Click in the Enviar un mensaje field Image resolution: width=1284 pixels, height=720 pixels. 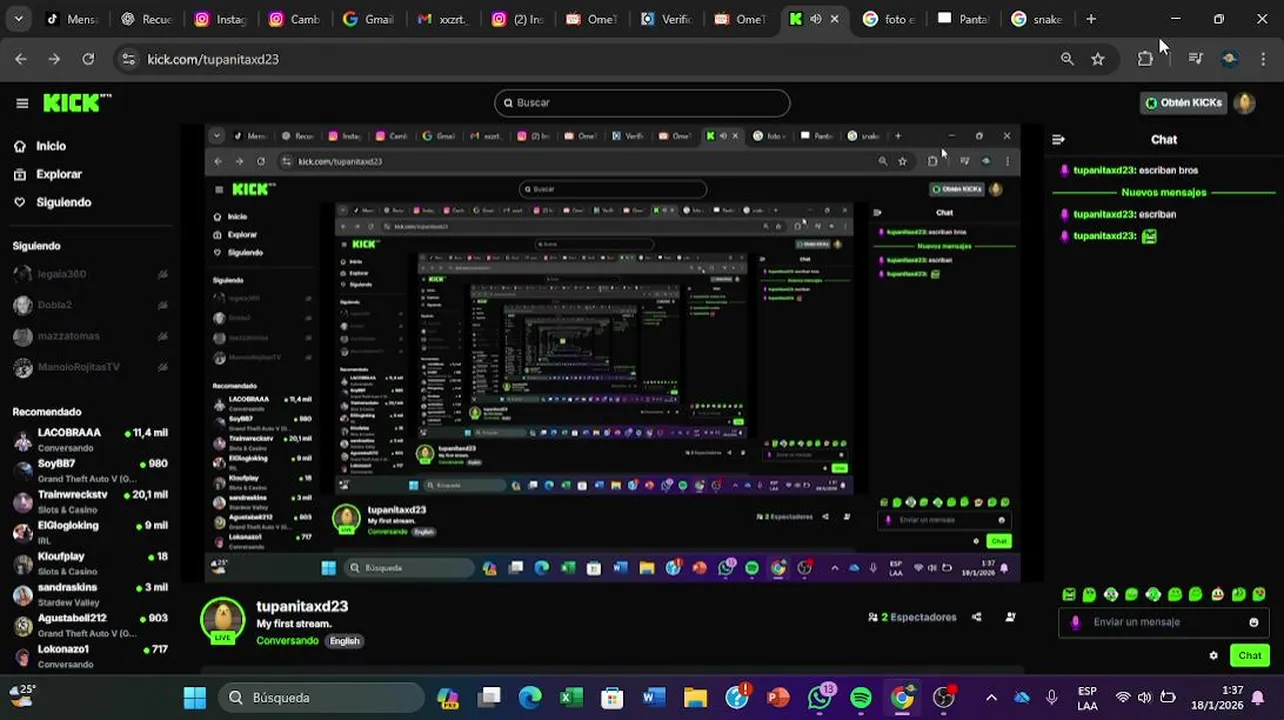1165,622
